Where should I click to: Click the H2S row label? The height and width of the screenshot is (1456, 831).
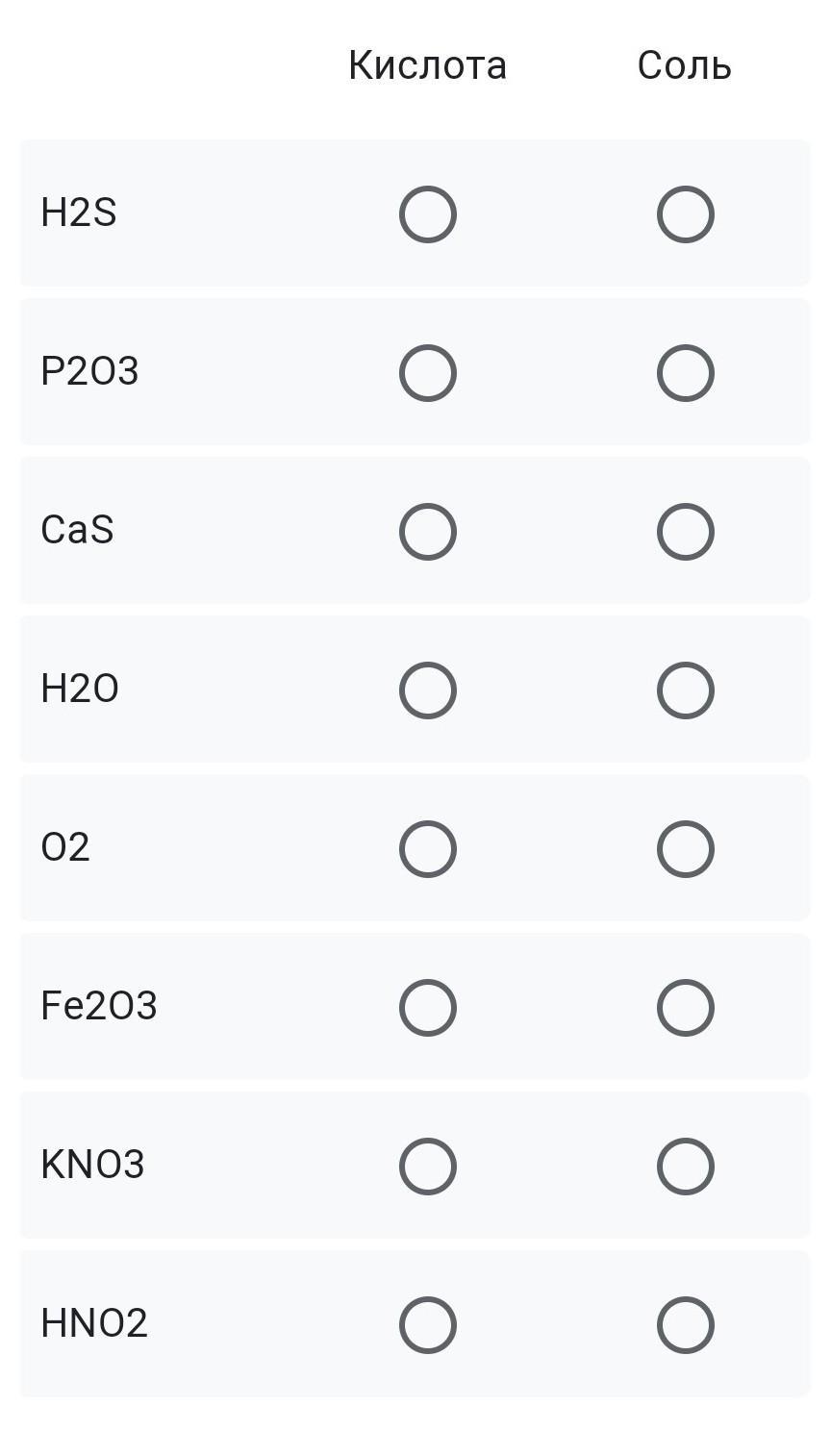(x=79, y=213)
